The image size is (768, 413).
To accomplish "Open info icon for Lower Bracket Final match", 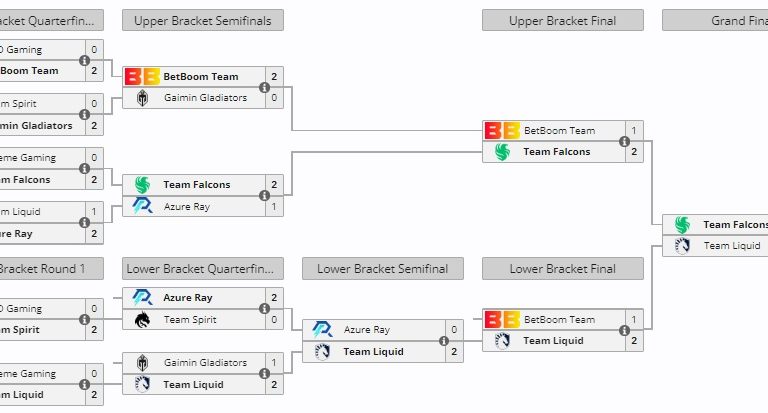I will tap(624, 330).
